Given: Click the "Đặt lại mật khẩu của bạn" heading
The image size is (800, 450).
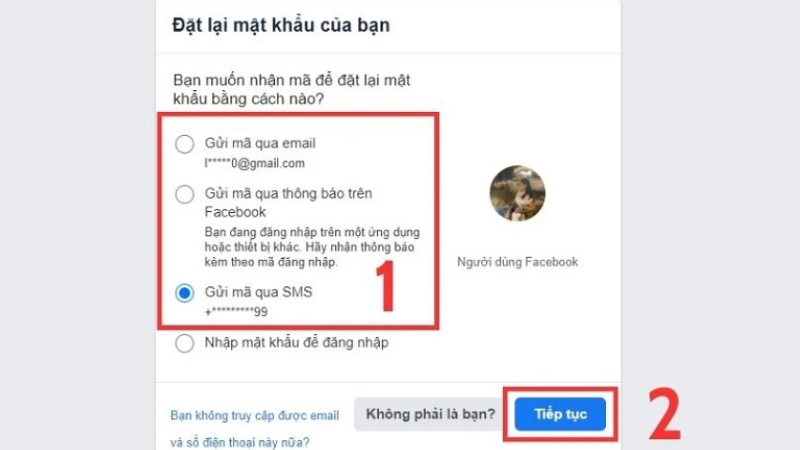Looking at the screenshot, I should 281,25.
